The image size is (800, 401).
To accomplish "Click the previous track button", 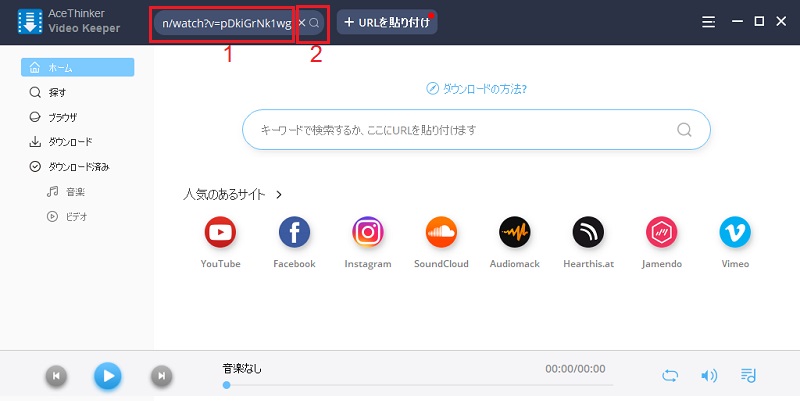I will point(56,376).
